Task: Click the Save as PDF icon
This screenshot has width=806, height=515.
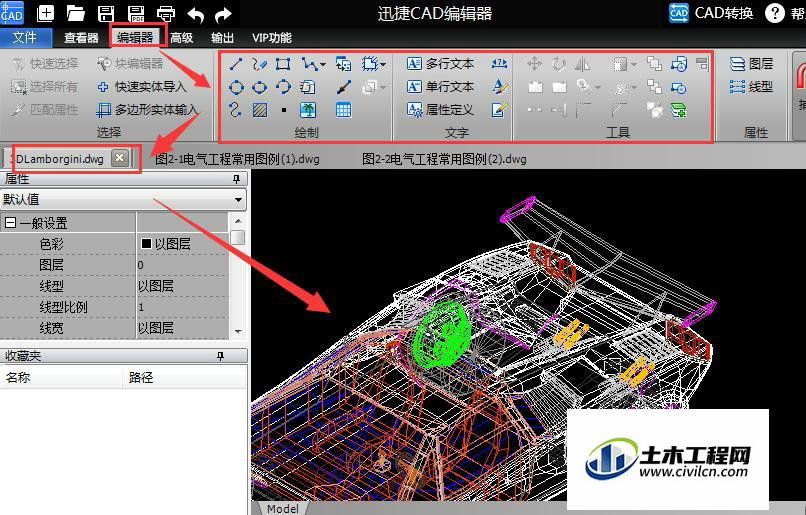Action: [x=136, y=13]
